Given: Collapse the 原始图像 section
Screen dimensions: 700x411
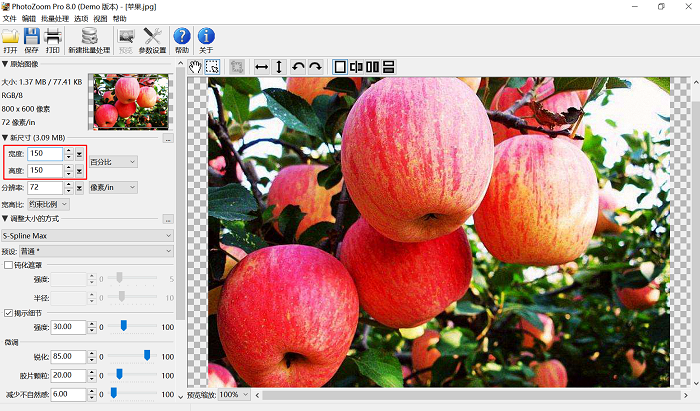Looking at the screenshot, I should (4, 64).
